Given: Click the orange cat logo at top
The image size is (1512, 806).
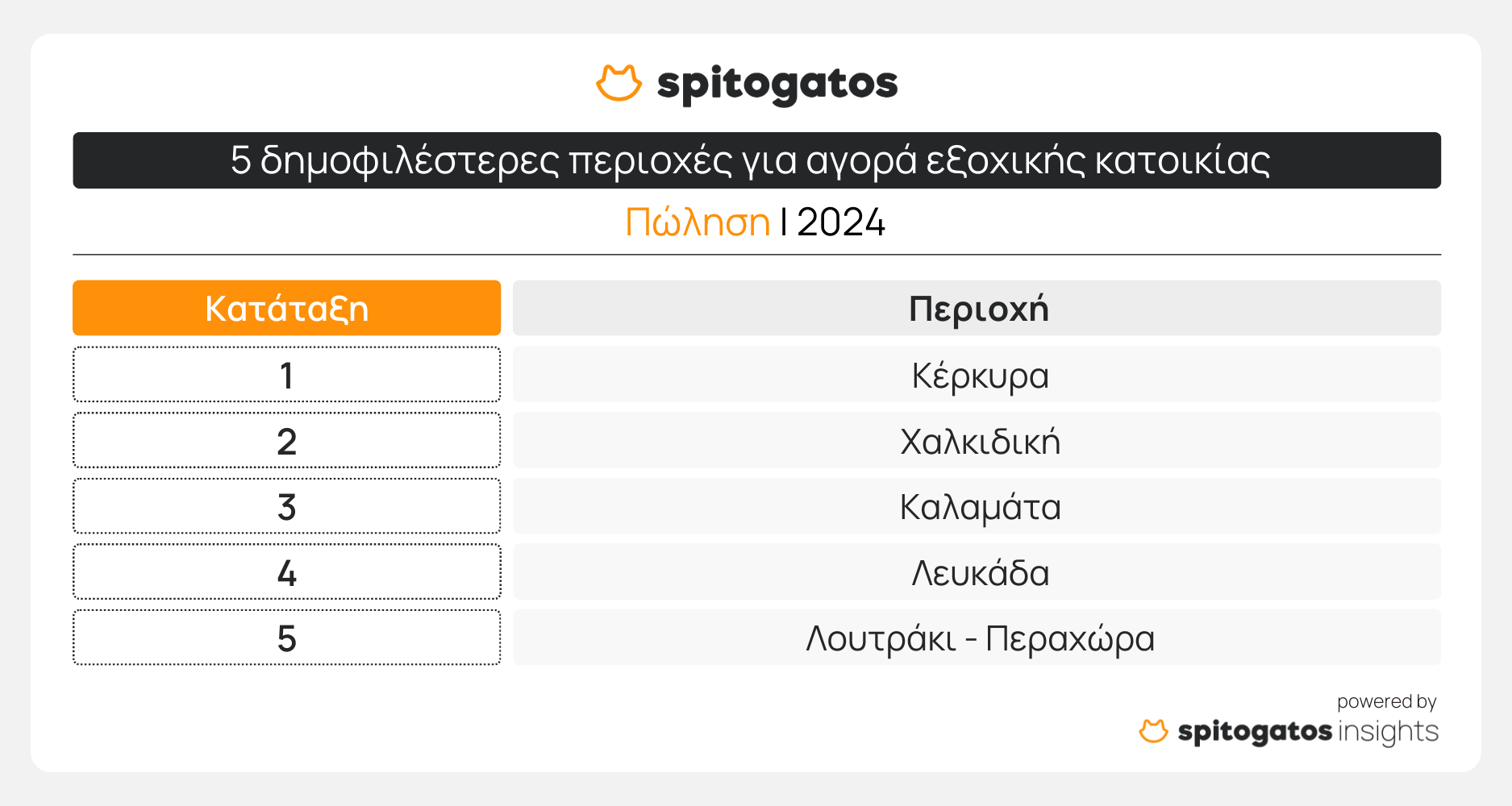Looking at the screenshot, I should [619, 83].
